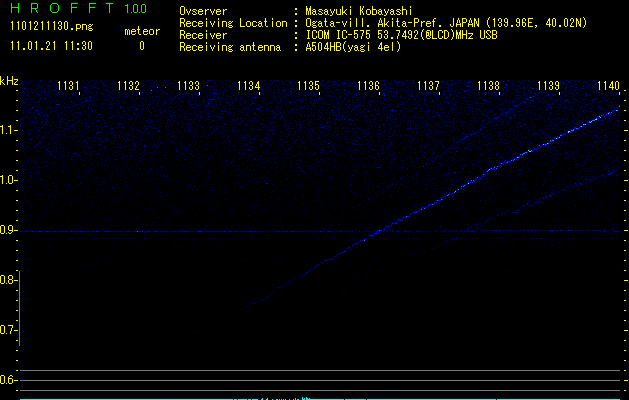Click the 1135 time marker
Viewport: 629px width, 400px height.
[308, 86]
